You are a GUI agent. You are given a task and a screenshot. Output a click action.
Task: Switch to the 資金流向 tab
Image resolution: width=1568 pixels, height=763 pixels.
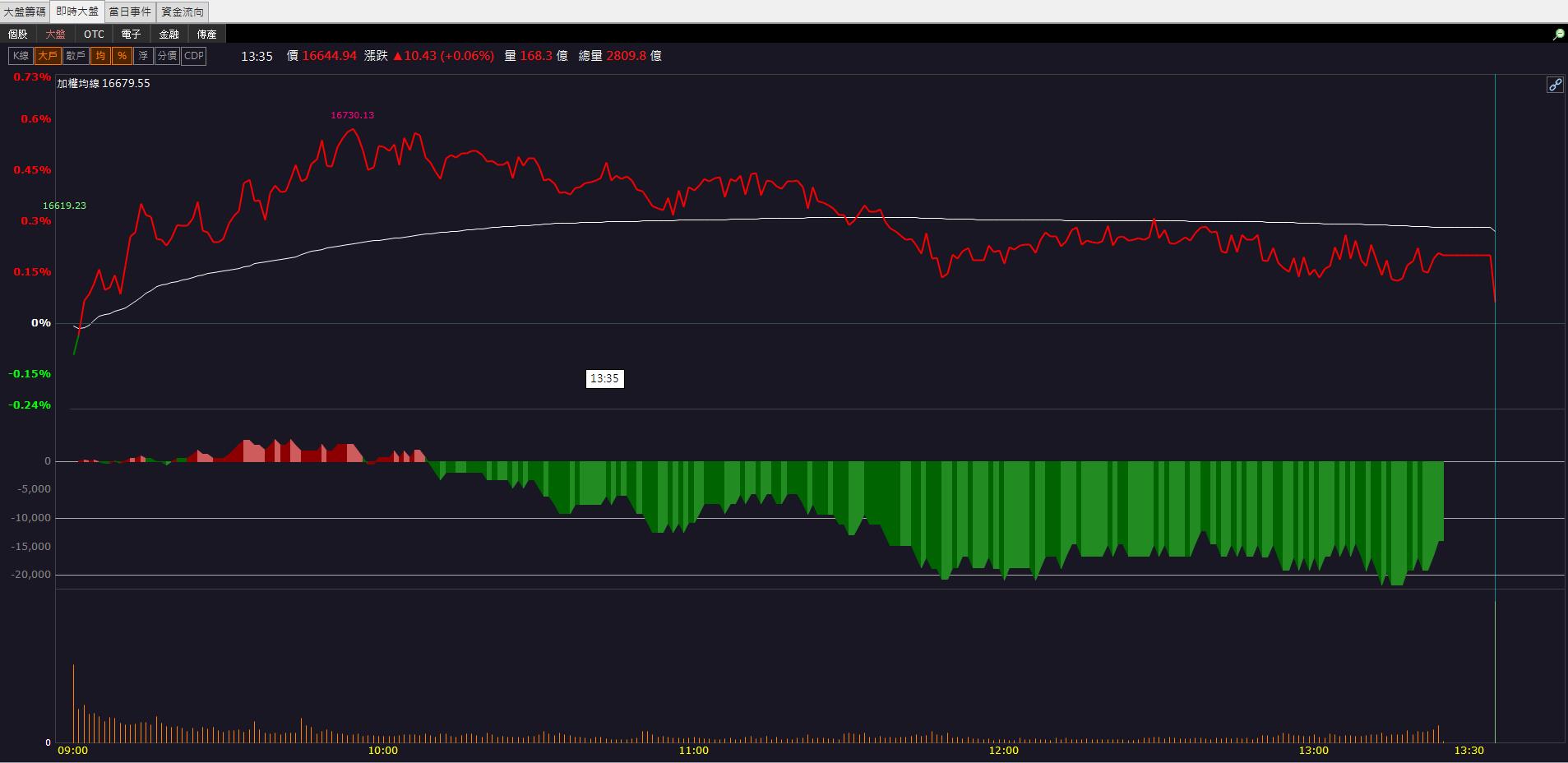(x=183, y=12)
